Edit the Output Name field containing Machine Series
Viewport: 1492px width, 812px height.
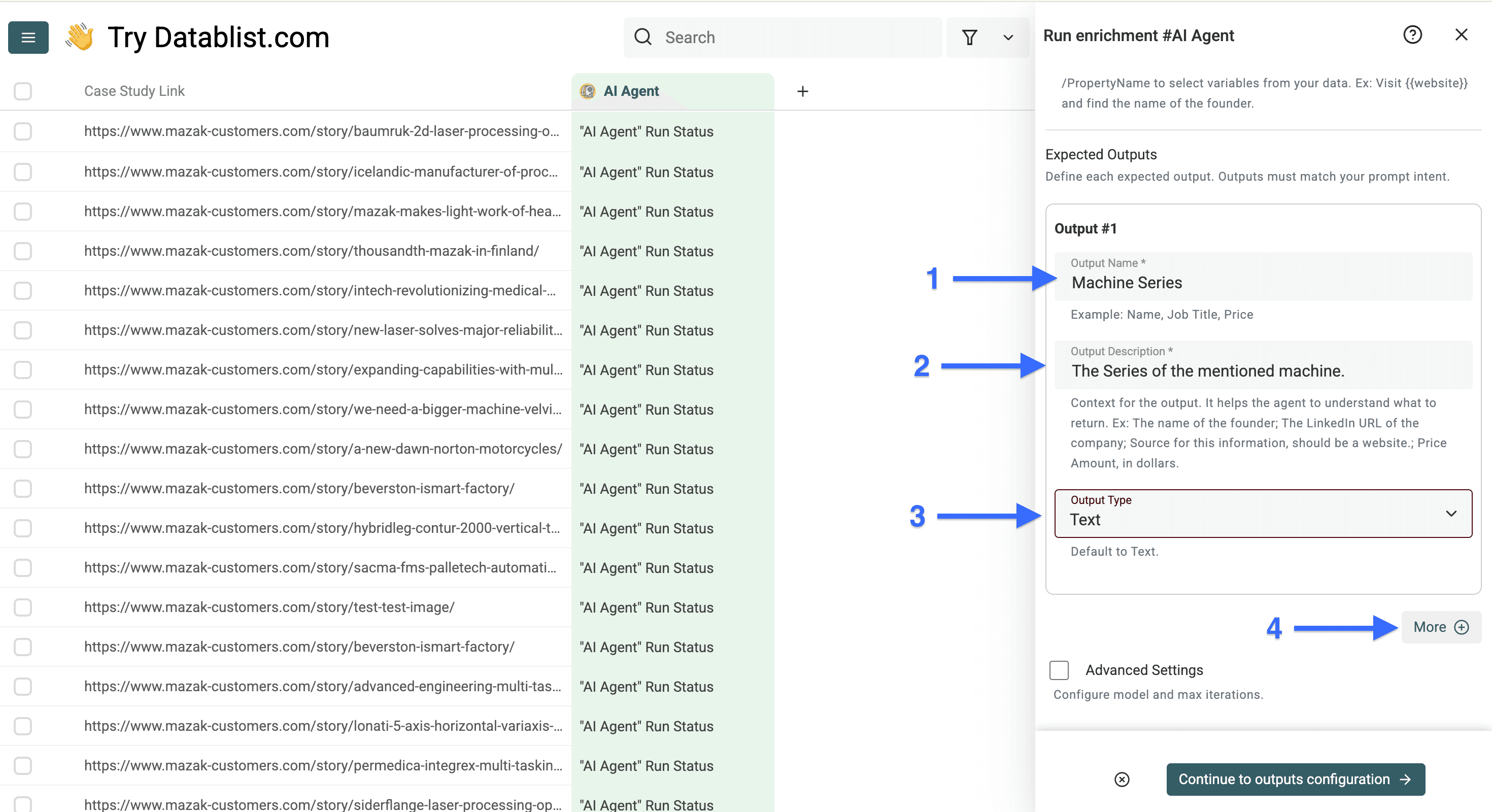tap(1263, 283)
